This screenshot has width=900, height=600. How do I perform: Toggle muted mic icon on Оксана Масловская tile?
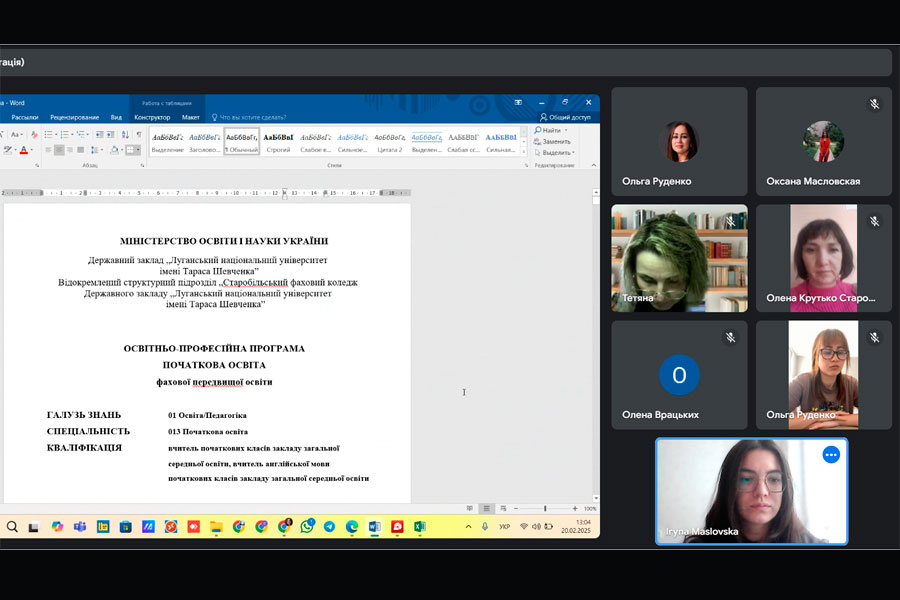pos(874,104)
